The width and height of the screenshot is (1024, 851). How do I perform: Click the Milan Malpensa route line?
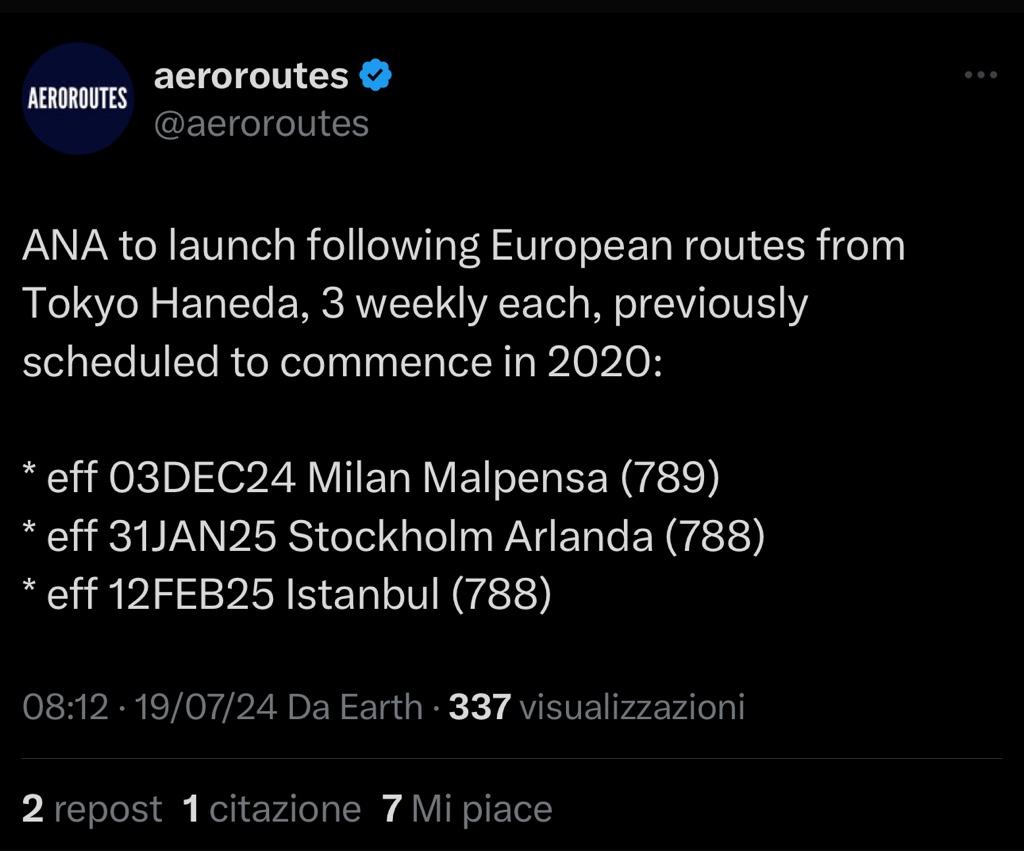371,477
